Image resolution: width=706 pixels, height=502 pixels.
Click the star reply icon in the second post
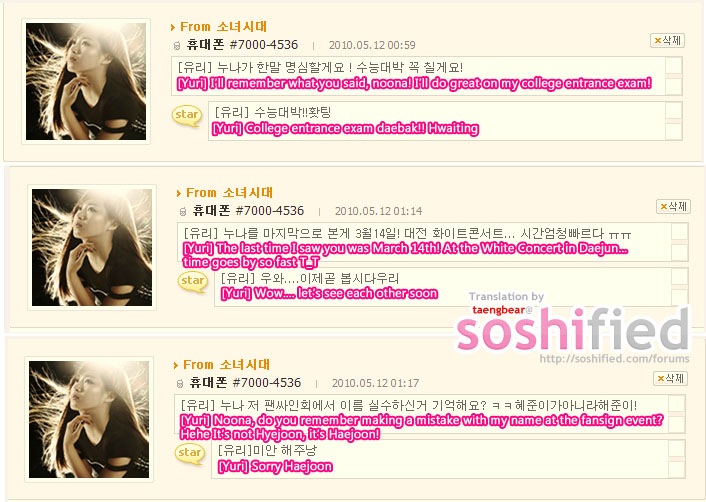point(193,281)
